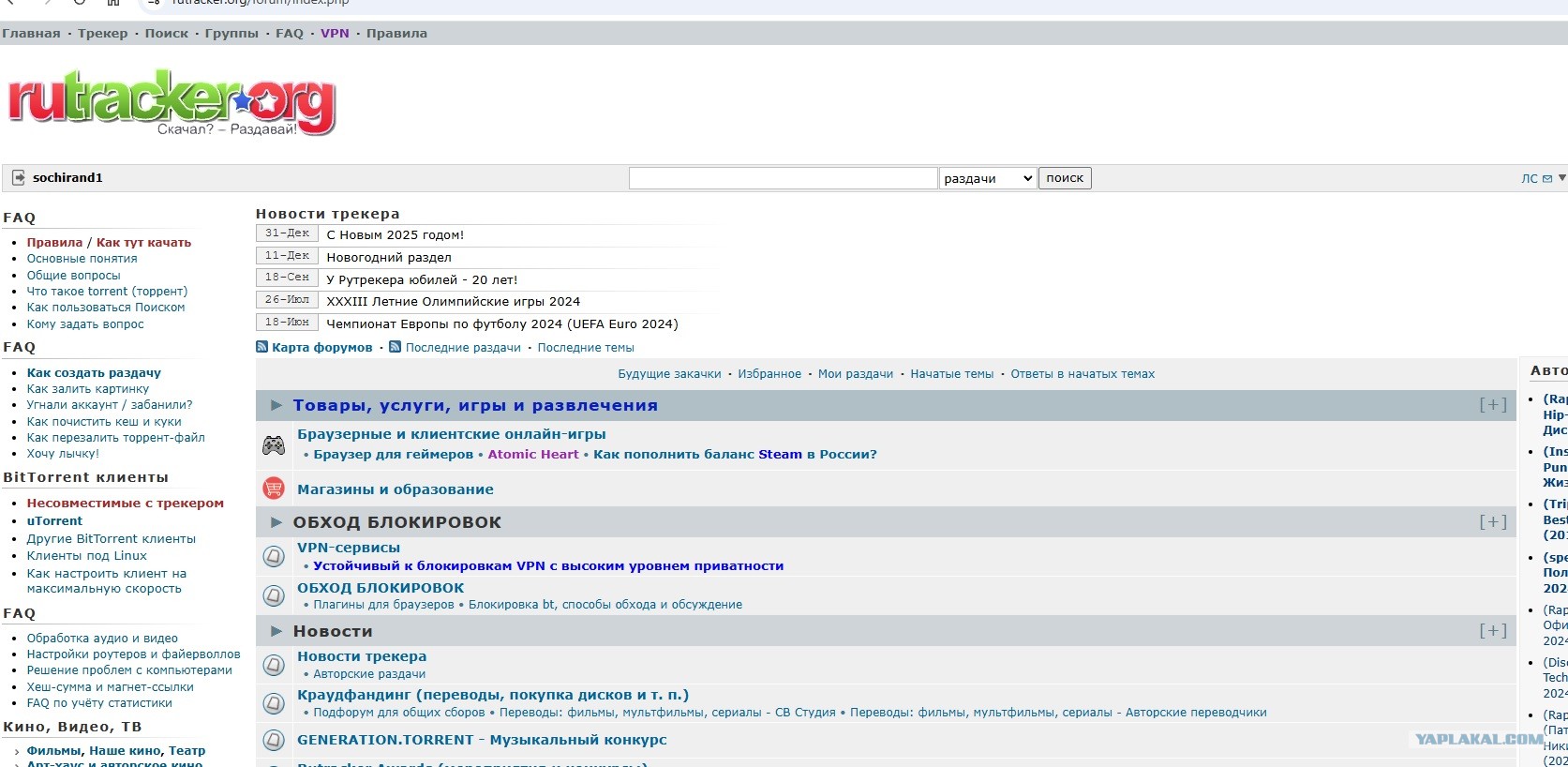Viewport: 1568px width, 767px height.
Task: Click the forum icon next to Новости трекера
Action: 274,665
